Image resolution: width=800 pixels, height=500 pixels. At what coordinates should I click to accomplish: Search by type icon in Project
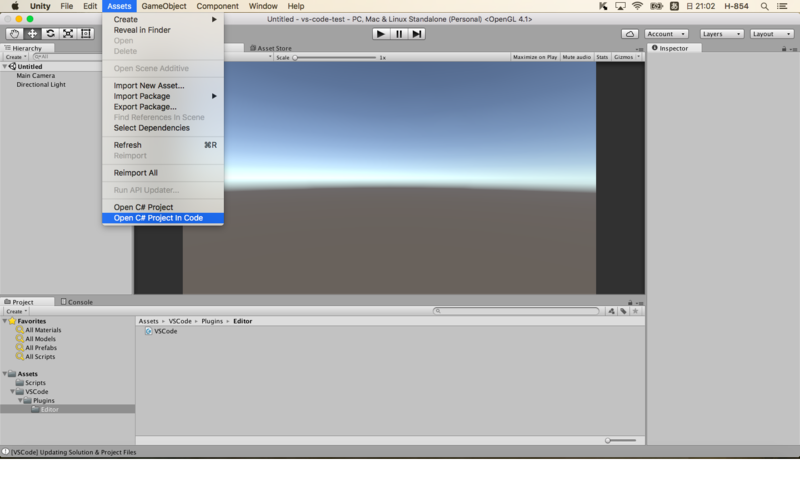tap(611, 311)
